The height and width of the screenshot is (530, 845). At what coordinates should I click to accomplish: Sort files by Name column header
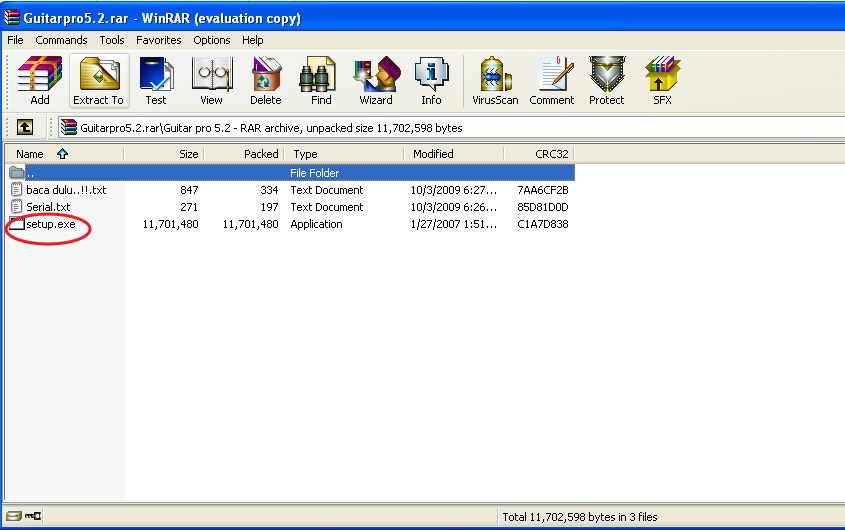tap(65, 154)
